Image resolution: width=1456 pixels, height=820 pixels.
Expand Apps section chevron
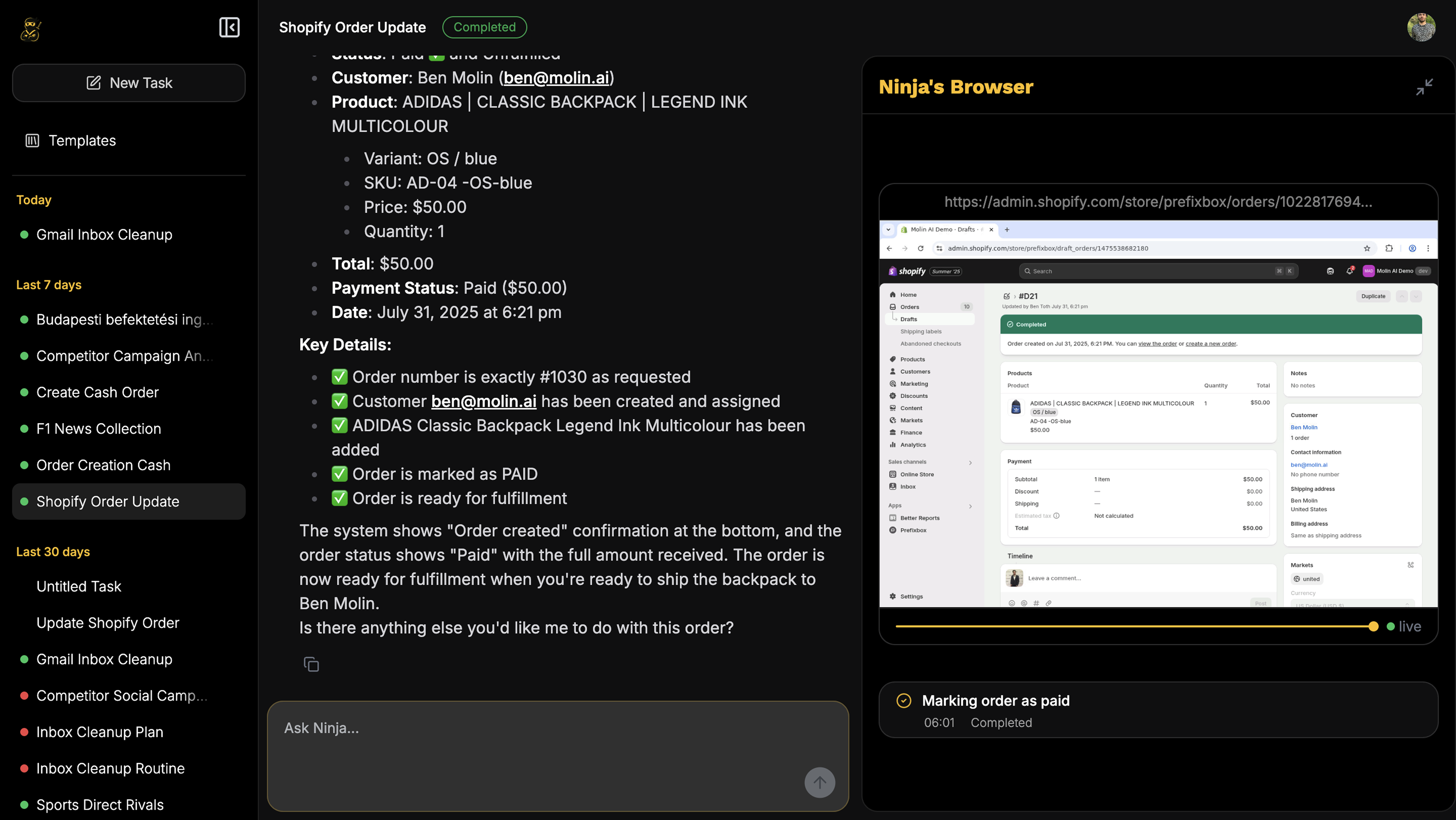970,506
